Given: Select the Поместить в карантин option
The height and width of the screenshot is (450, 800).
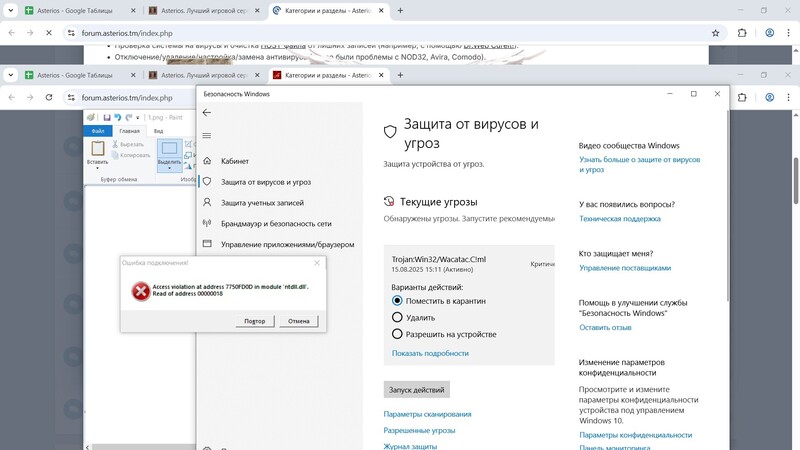Looking at the screenshot, I should tap(397, 300).
